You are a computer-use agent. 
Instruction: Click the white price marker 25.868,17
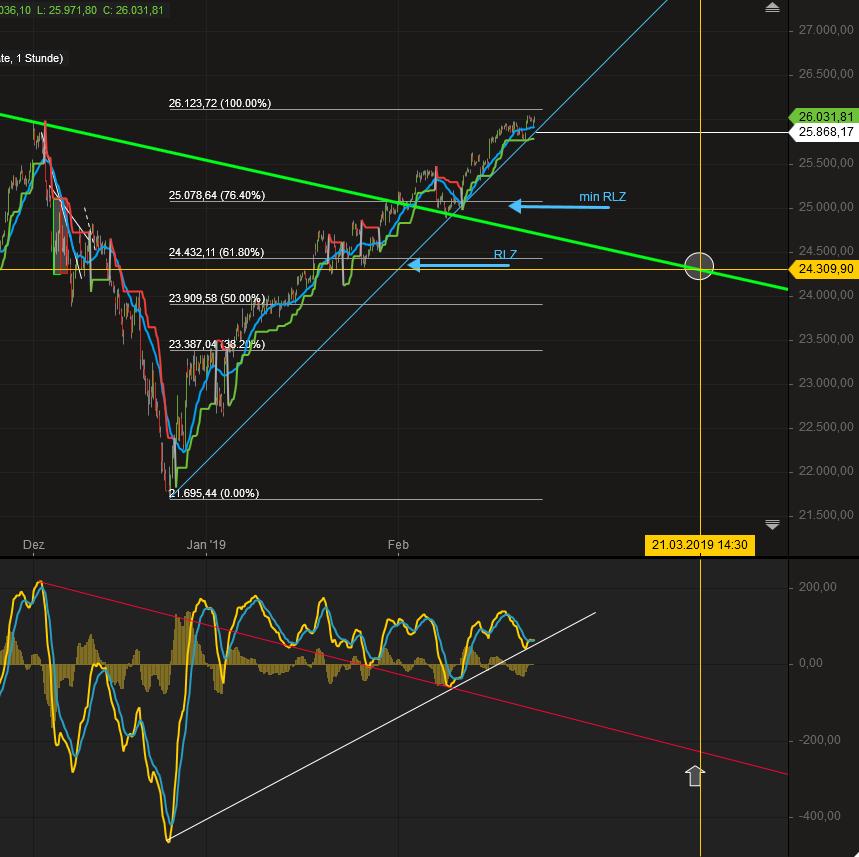pyautogui.click(x=826, y=132)
